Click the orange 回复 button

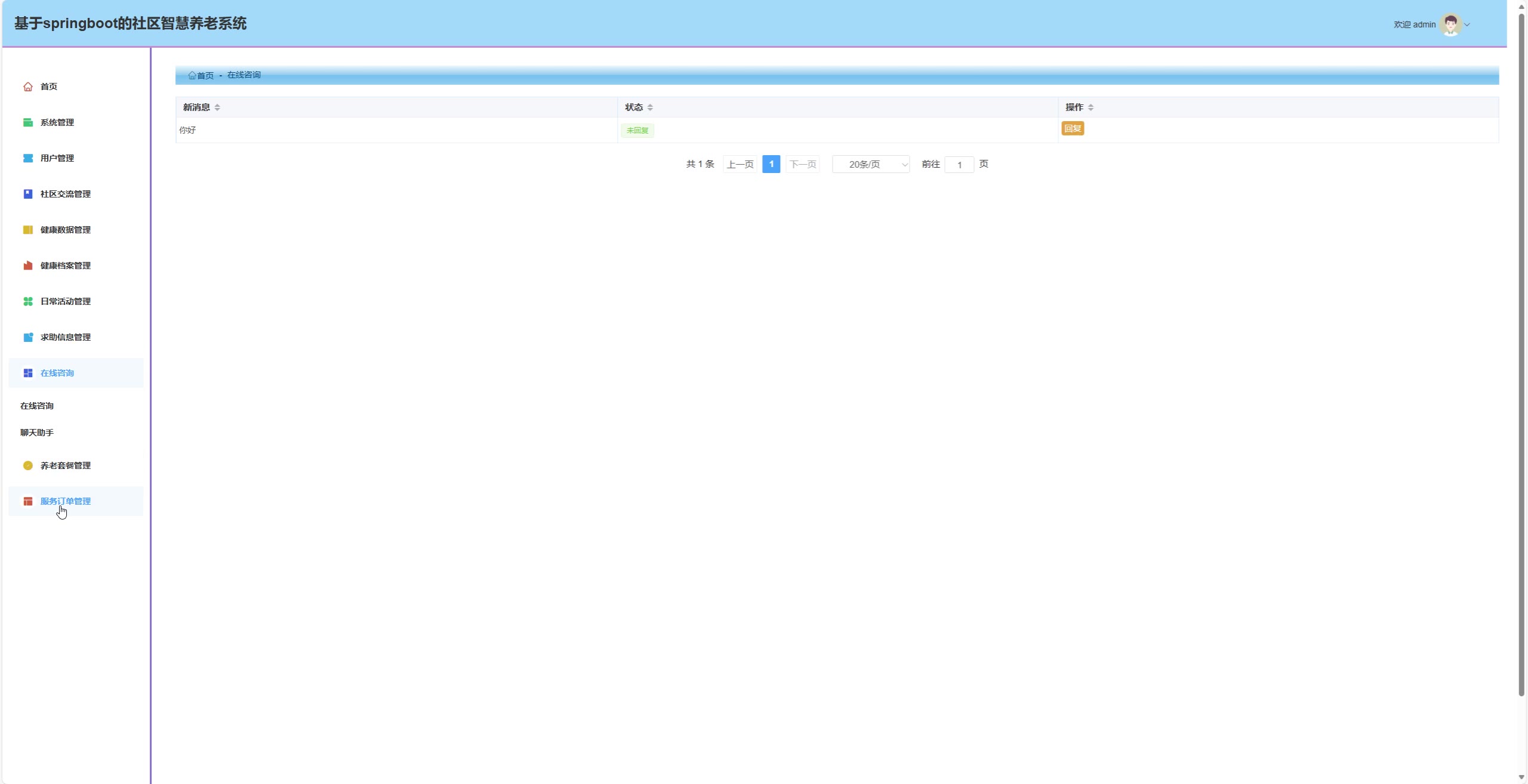tap(1073, 128)
